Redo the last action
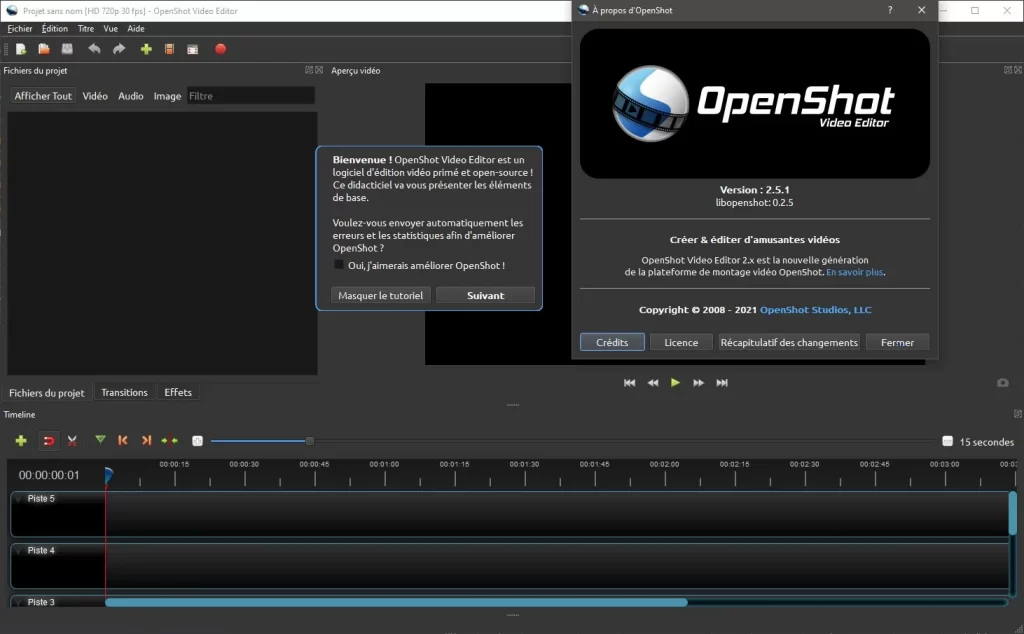The width and height of the screenshot is (1024, 634). coord(118,48)
